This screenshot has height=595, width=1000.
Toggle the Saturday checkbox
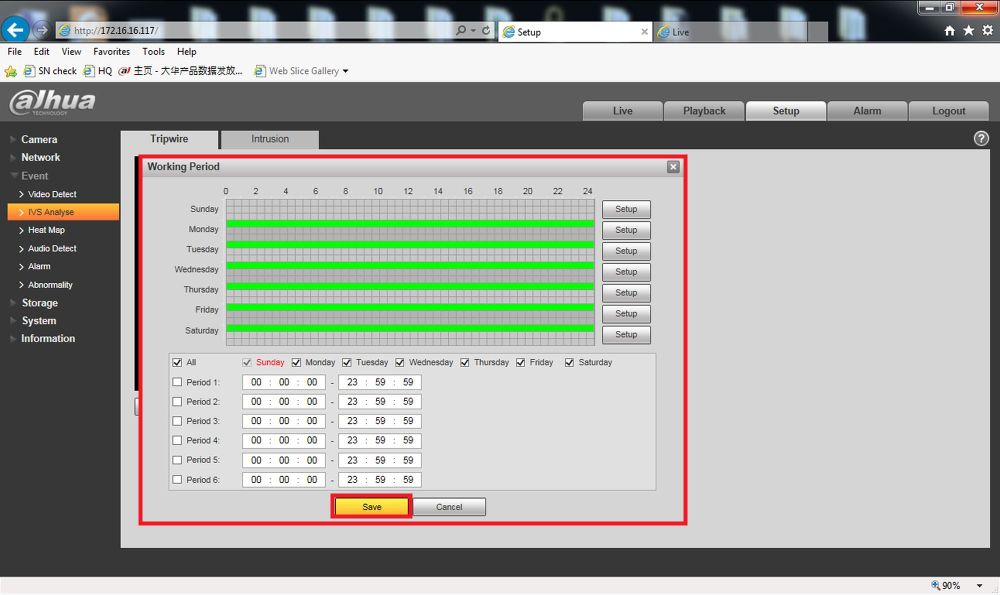coord(569,362)
